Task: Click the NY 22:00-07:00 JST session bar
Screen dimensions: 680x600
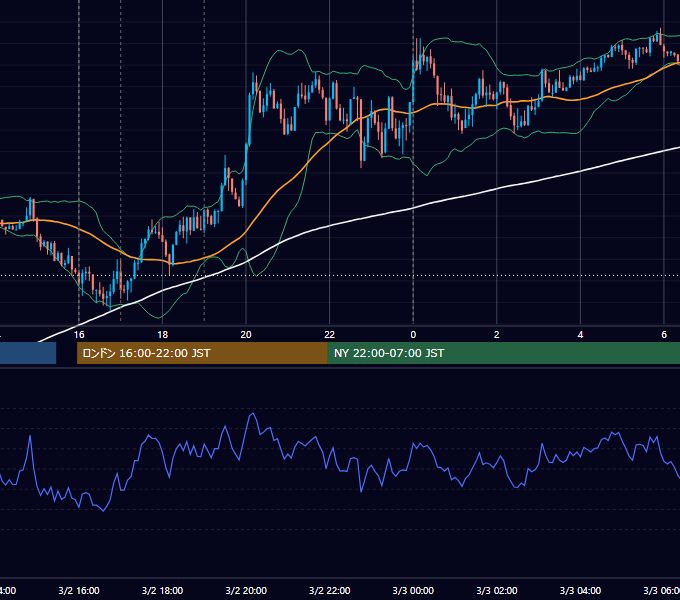Action: coord(503,353)
